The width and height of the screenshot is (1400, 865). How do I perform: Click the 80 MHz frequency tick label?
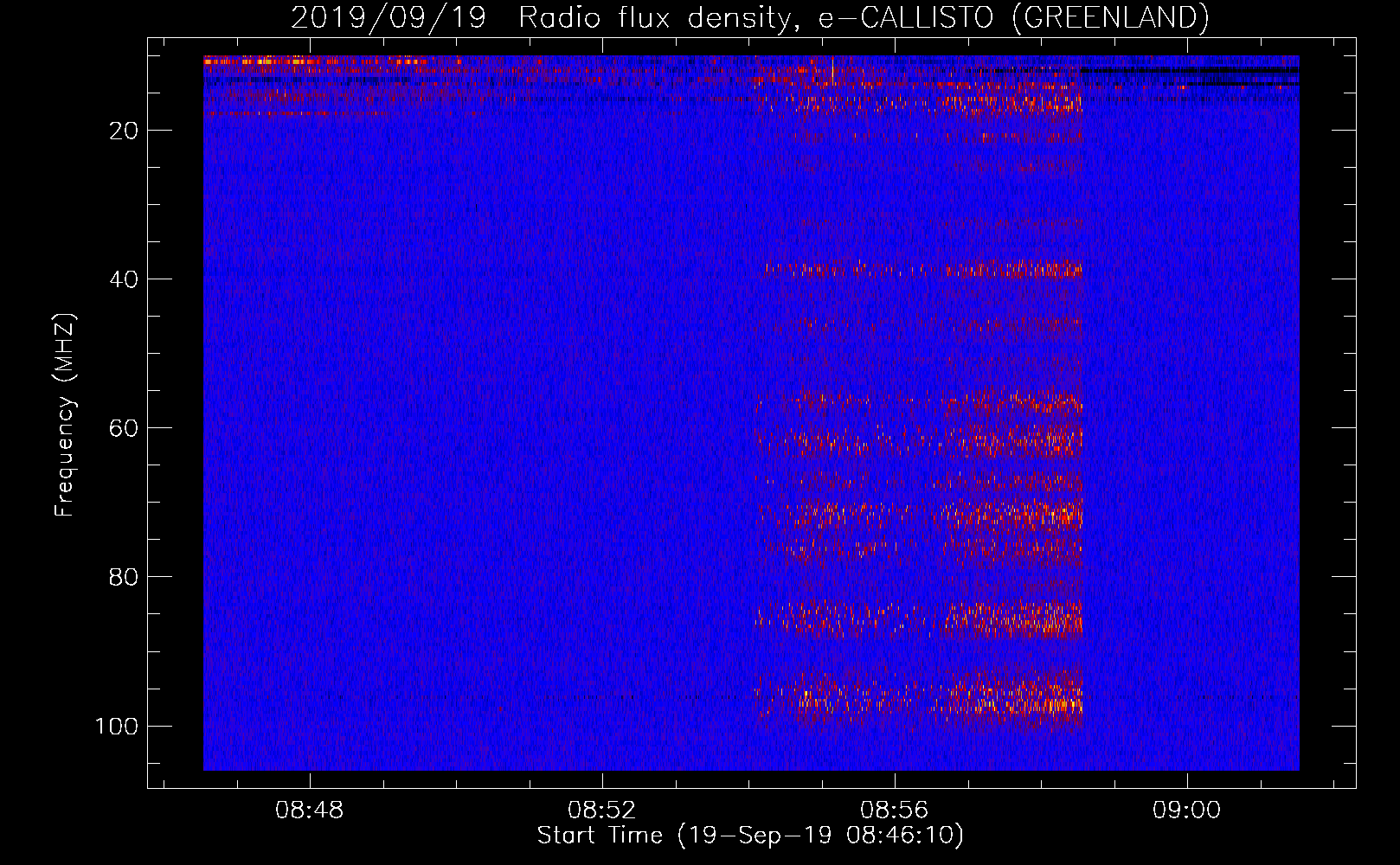pos(125,577)
